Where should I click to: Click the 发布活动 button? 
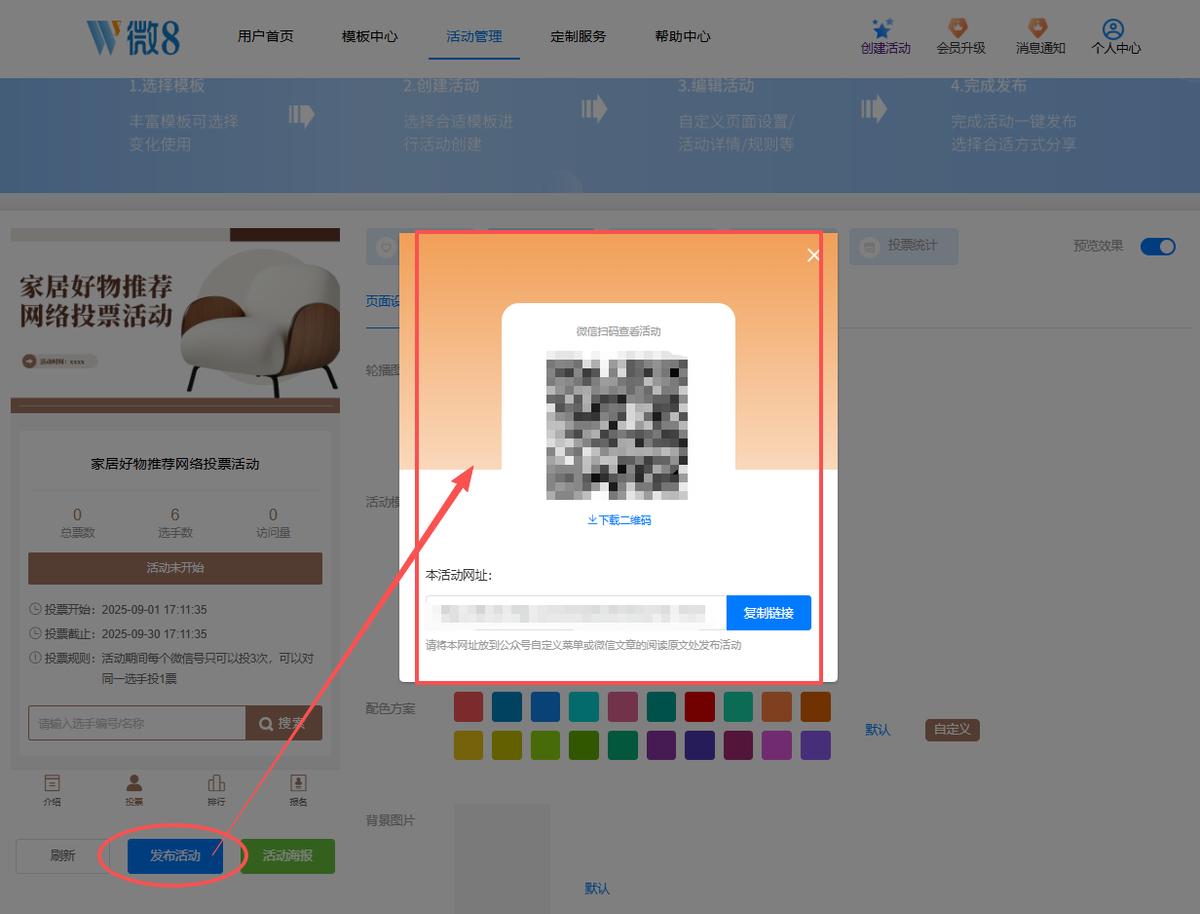(175, 856)
